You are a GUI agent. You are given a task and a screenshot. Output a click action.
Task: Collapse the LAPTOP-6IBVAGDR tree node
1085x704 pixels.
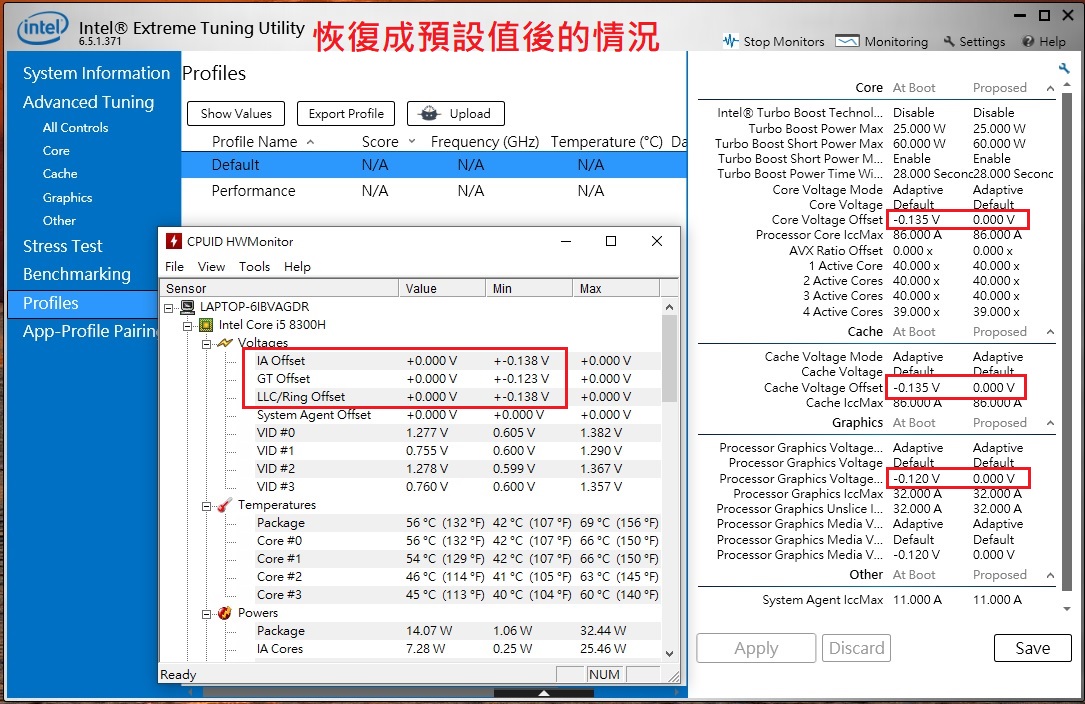(x=167, y=306)
